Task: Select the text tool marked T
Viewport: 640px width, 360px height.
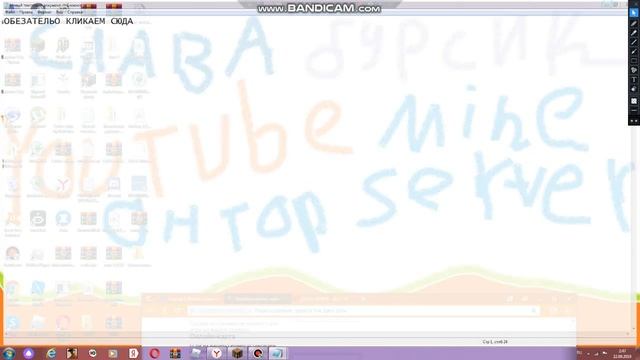Action: pyautogui.click(x=634, y=80)
